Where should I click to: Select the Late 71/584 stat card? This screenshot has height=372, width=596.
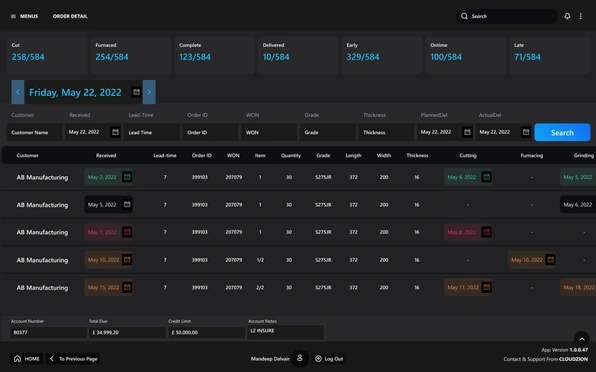tap(550, 55)
